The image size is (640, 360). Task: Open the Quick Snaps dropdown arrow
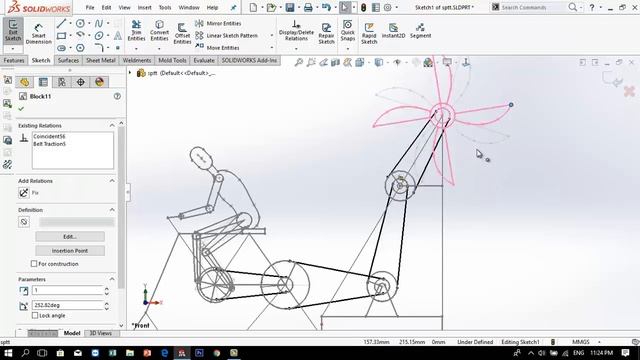(x=348, y=49)
